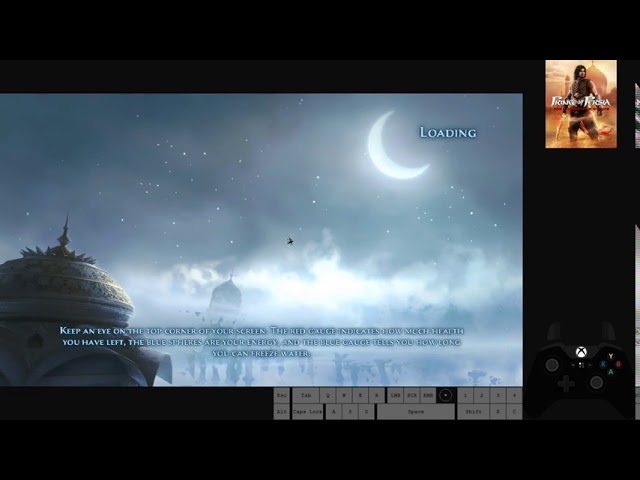Click the number 1 key on overlay
Viewport: 640px width, 480px height.
click(465, 395)
